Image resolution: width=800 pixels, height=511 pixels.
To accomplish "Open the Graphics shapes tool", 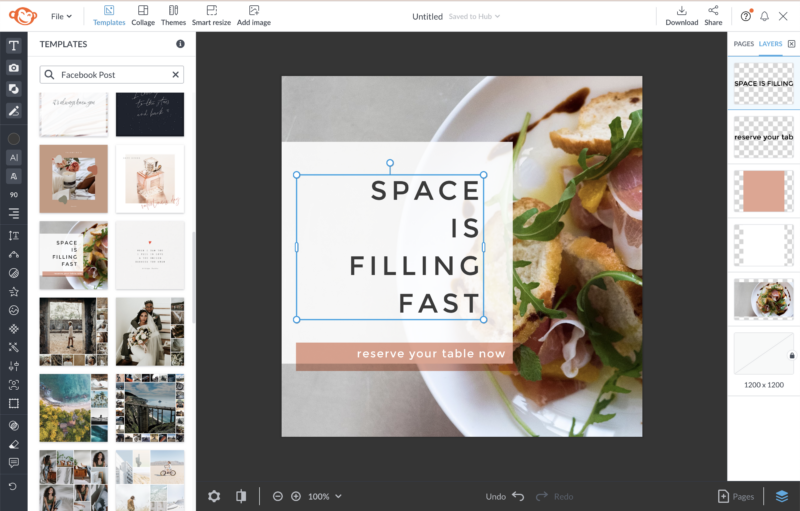I will click(14, 89).
